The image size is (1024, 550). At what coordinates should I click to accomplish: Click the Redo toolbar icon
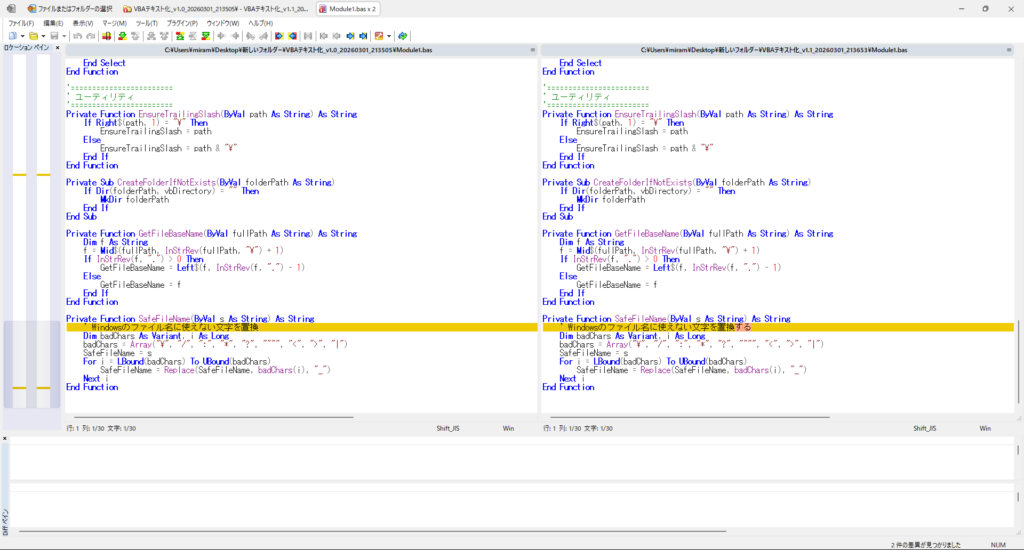[91, 36]
